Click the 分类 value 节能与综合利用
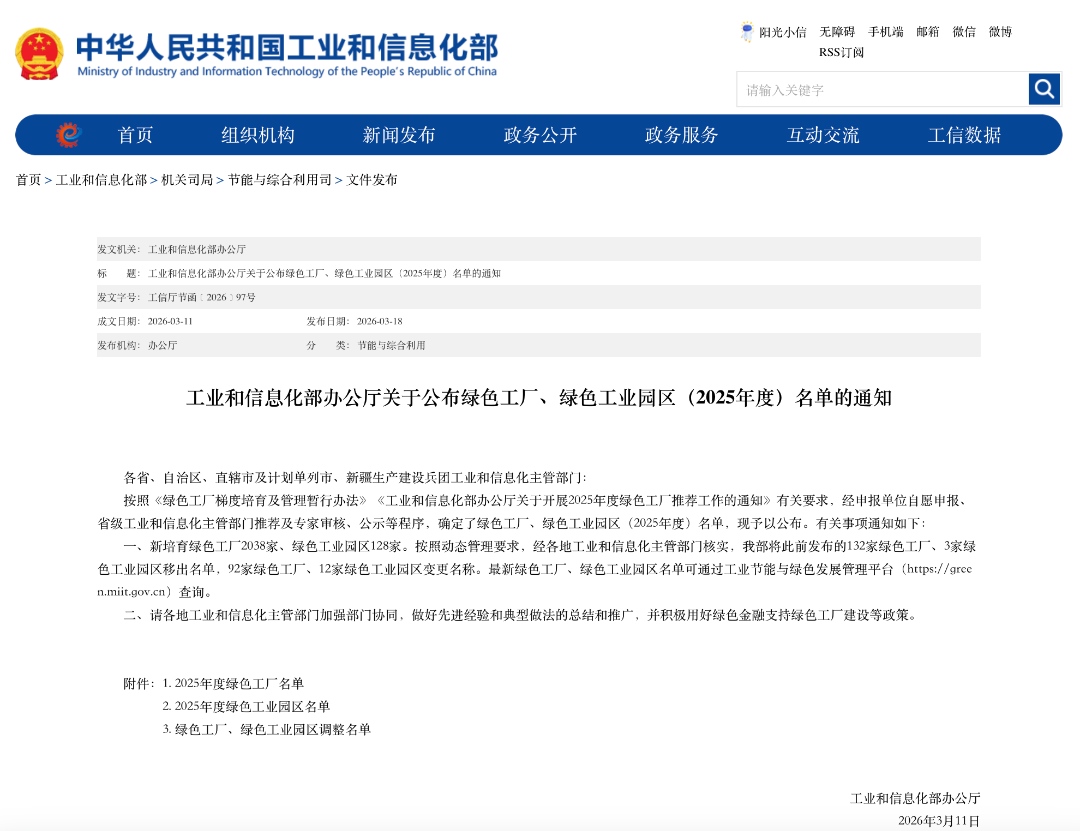The width and height of the screenshot is (1080, 831). tap(391, 345)
